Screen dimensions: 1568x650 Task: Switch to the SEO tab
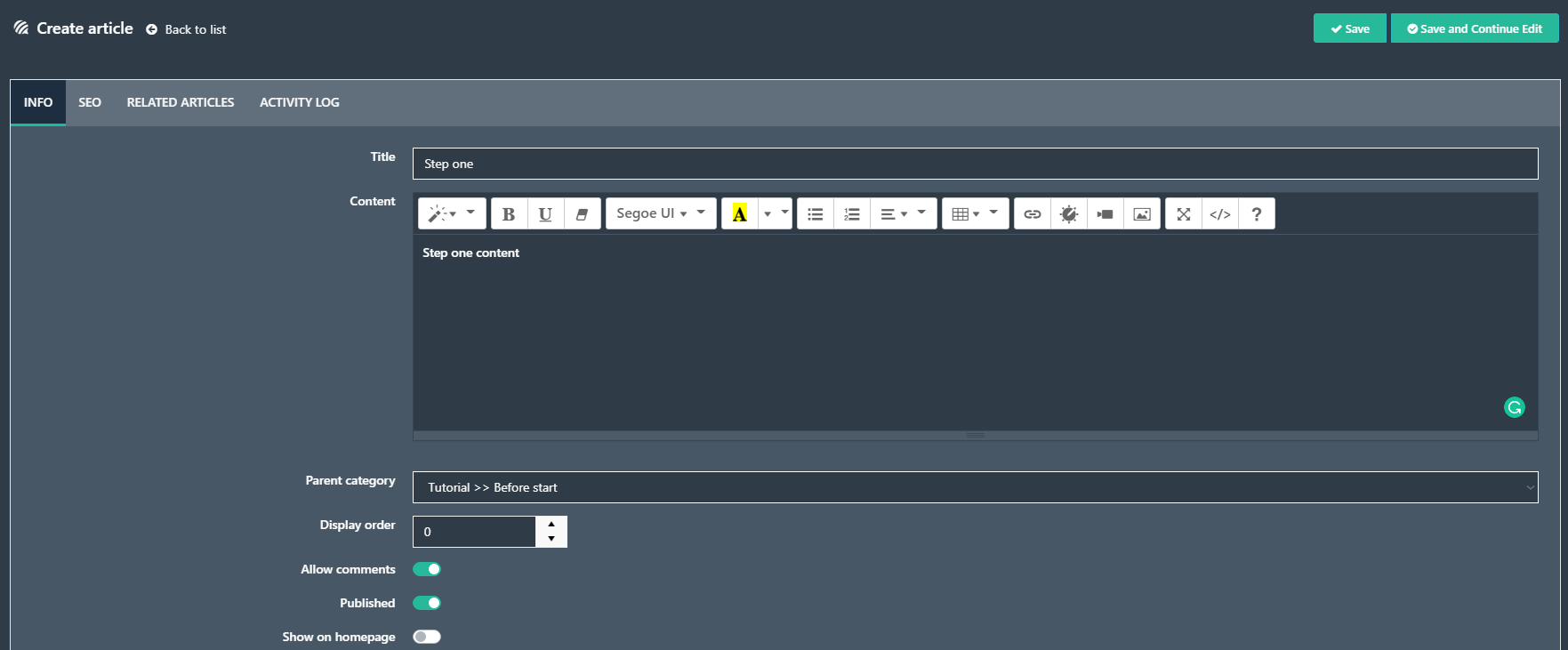point(90,102)
